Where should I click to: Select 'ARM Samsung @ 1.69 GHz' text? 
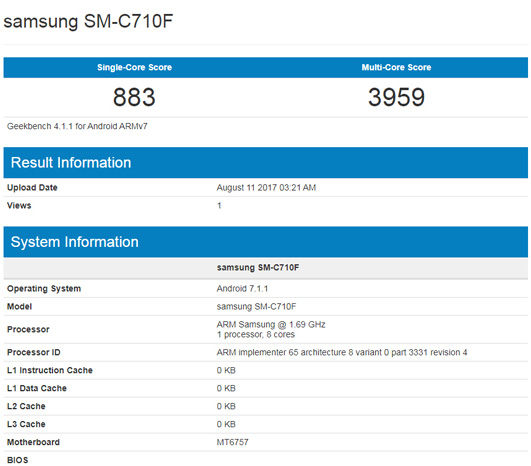[x=271, y=324]
